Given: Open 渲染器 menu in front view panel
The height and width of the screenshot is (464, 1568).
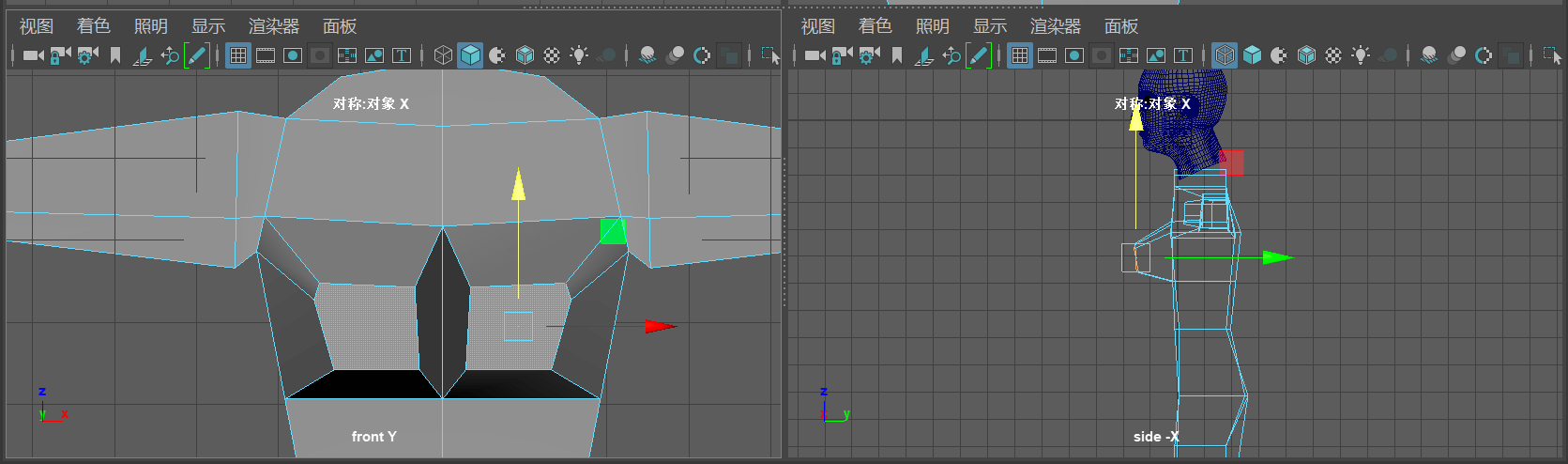Looking at the screenshot, I should click(274, 26).
